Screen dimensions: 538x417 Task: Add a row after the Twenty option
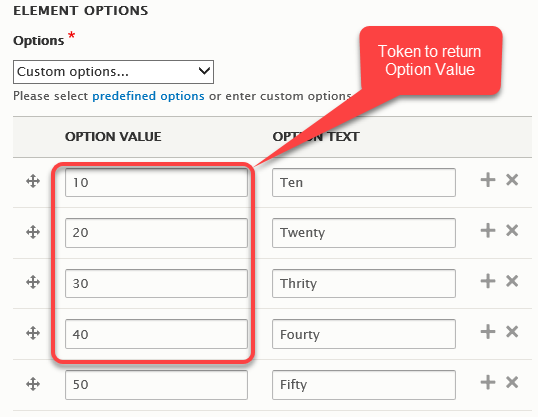(x=488, y=230)
